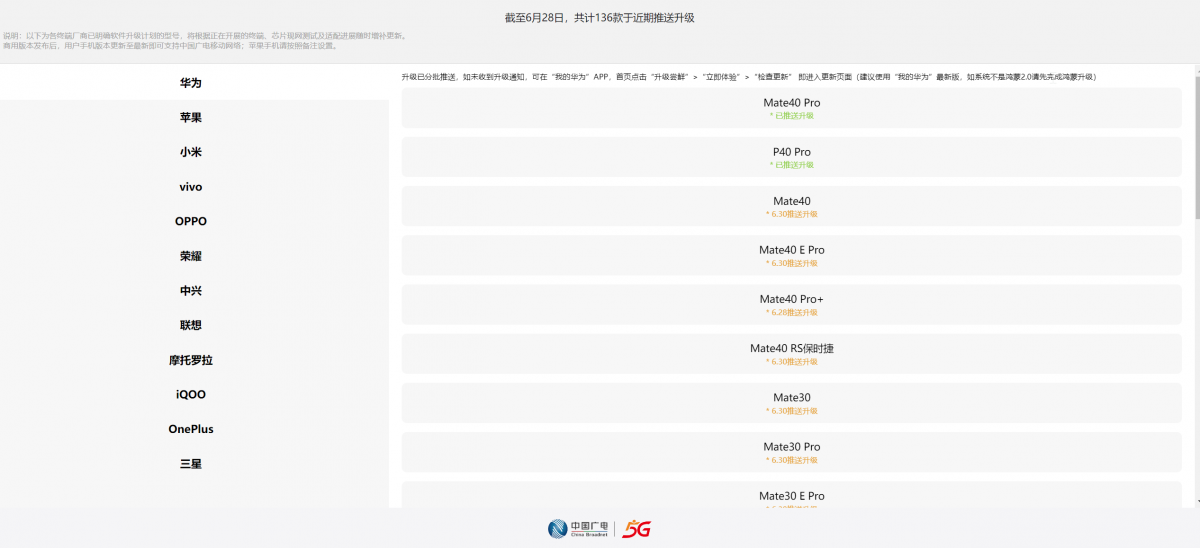Click the P40 Pro model card
1200x548 pixels.
tap(791, 157)
